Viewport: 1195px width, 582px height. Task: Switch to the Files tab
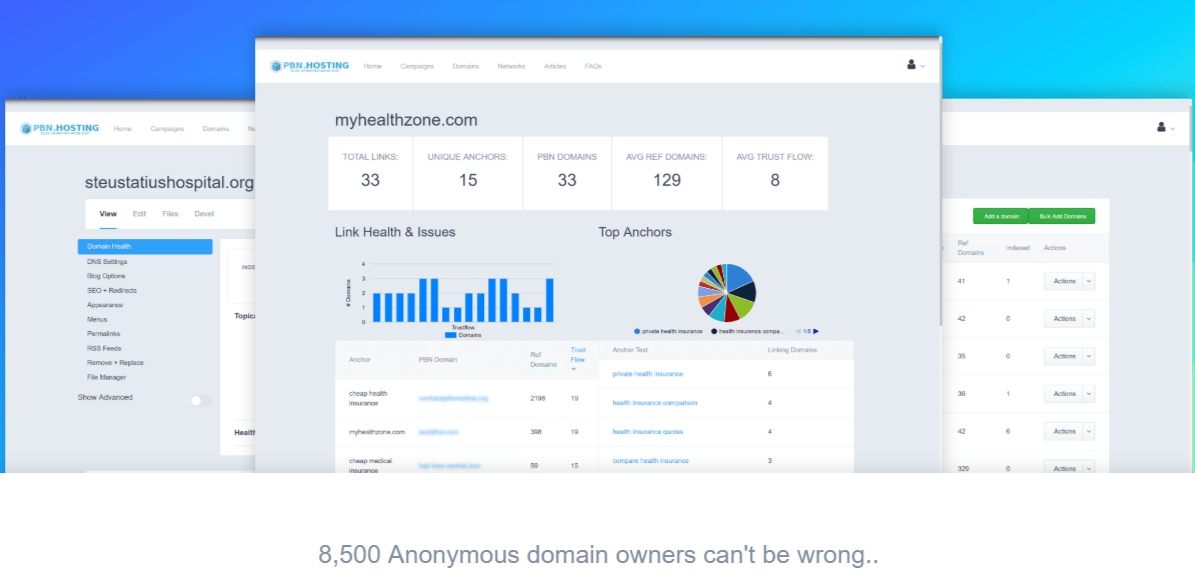[170, 214]
